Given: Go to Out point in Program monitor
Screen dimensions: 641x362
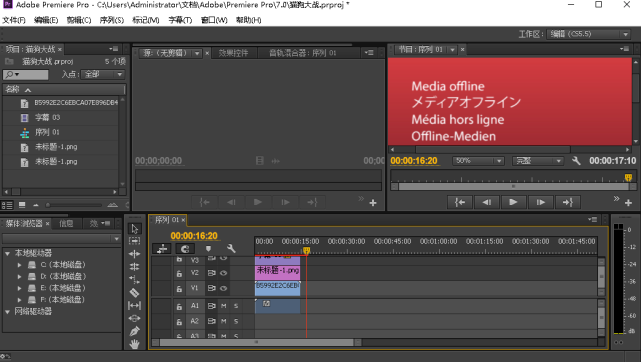Looking at the screenshot, I should click(x=567, y=202).
